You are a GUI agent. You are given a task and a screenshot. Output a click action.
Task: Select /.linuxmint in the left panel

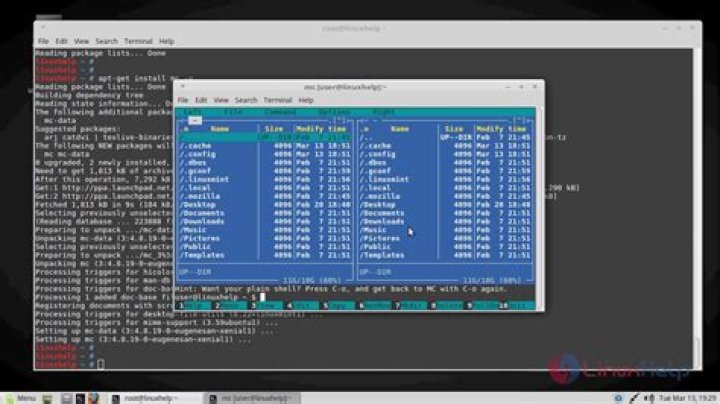[x=264, y=180]
